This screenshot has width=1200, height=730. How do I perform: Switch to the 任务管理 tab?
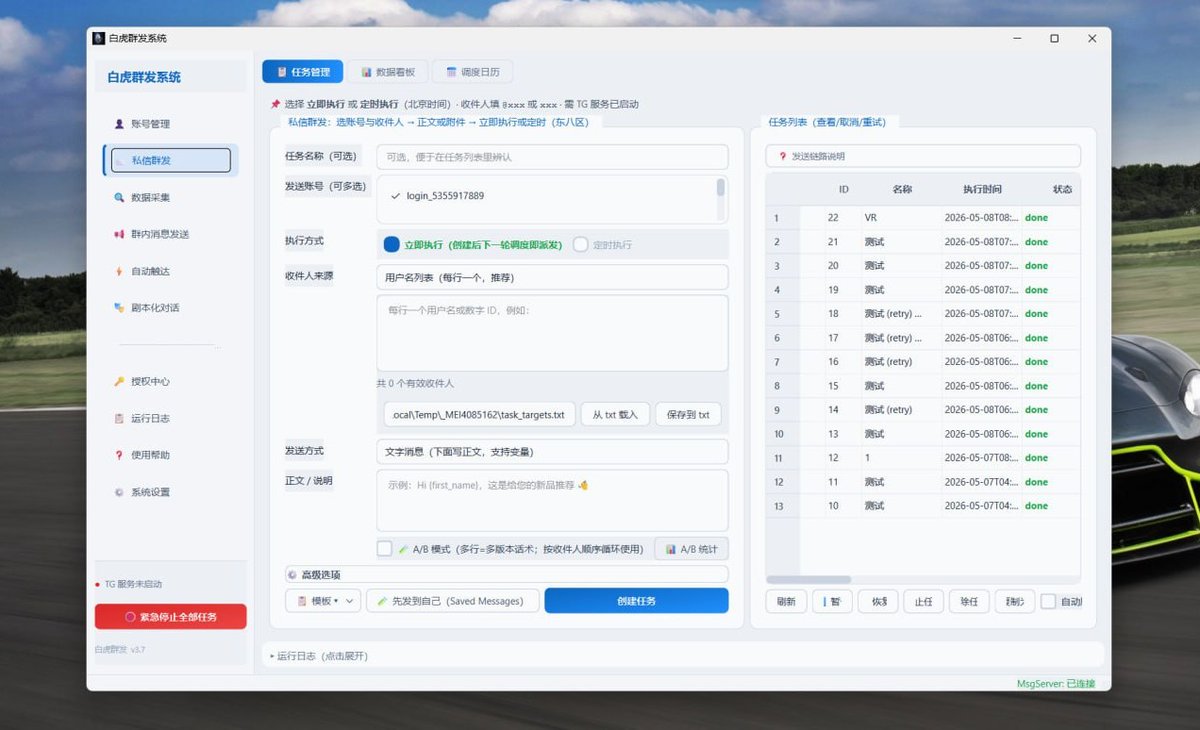click(x=302, y=72)
